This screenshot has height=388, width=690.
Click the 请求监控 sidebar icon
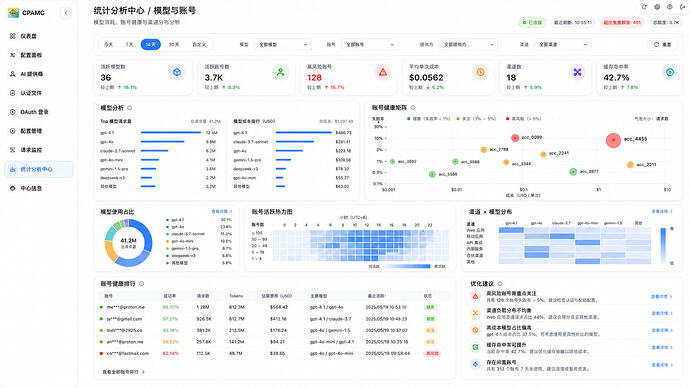pos(12,150)
